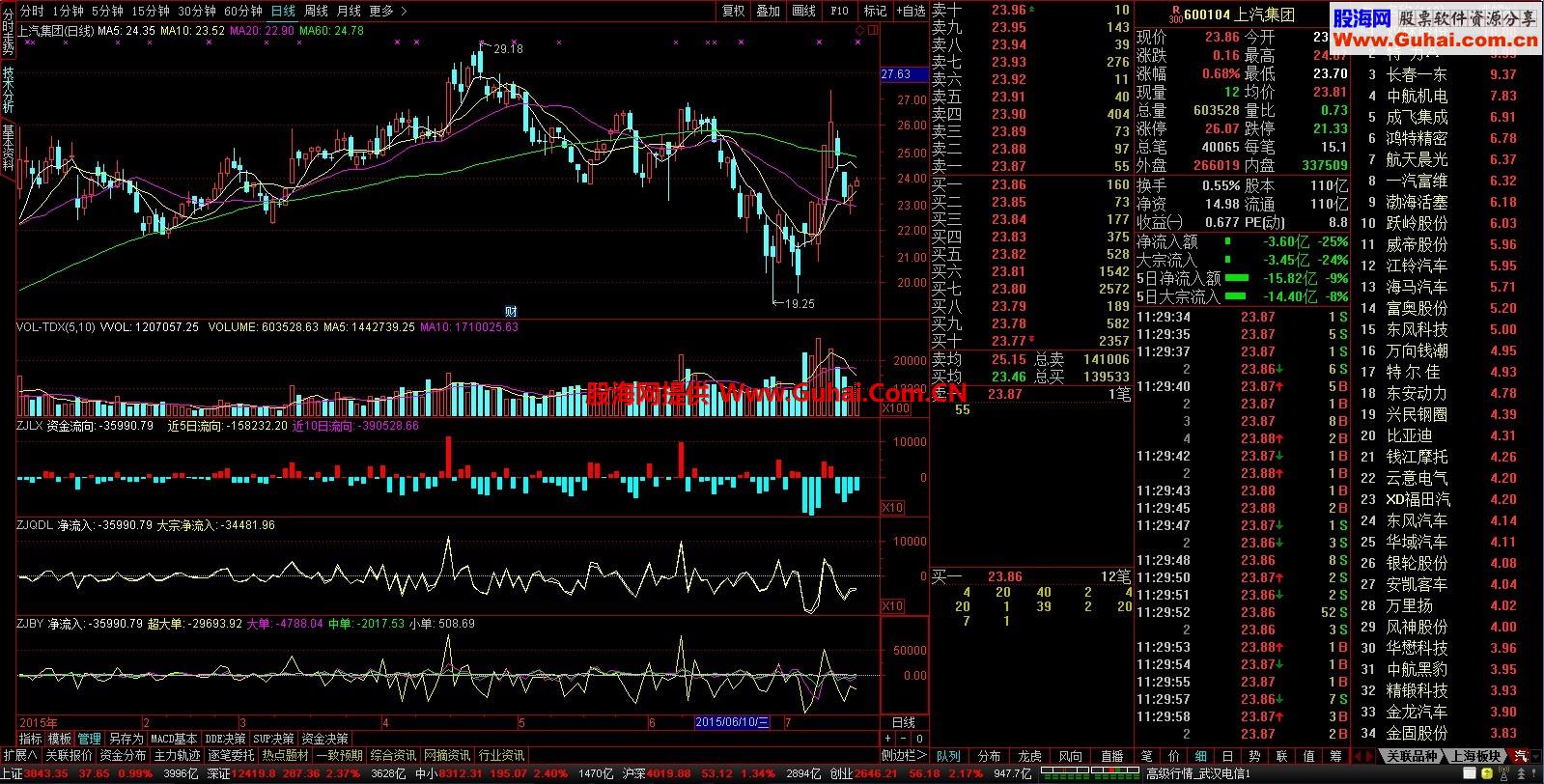Viewport: 1544px width, 784px height.
Task: Open the 网摘资讯 tab
Action: [x=447, y=755]
